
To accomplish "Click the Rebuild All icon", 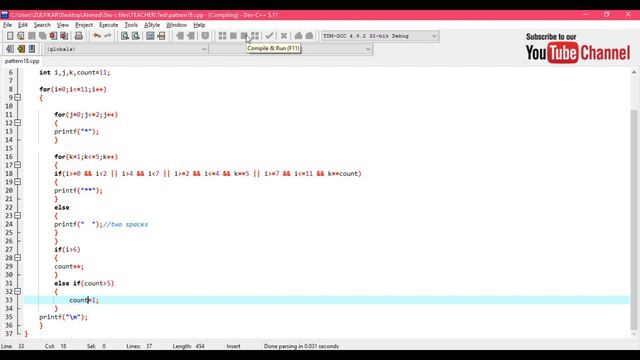I will coord(255,36).
